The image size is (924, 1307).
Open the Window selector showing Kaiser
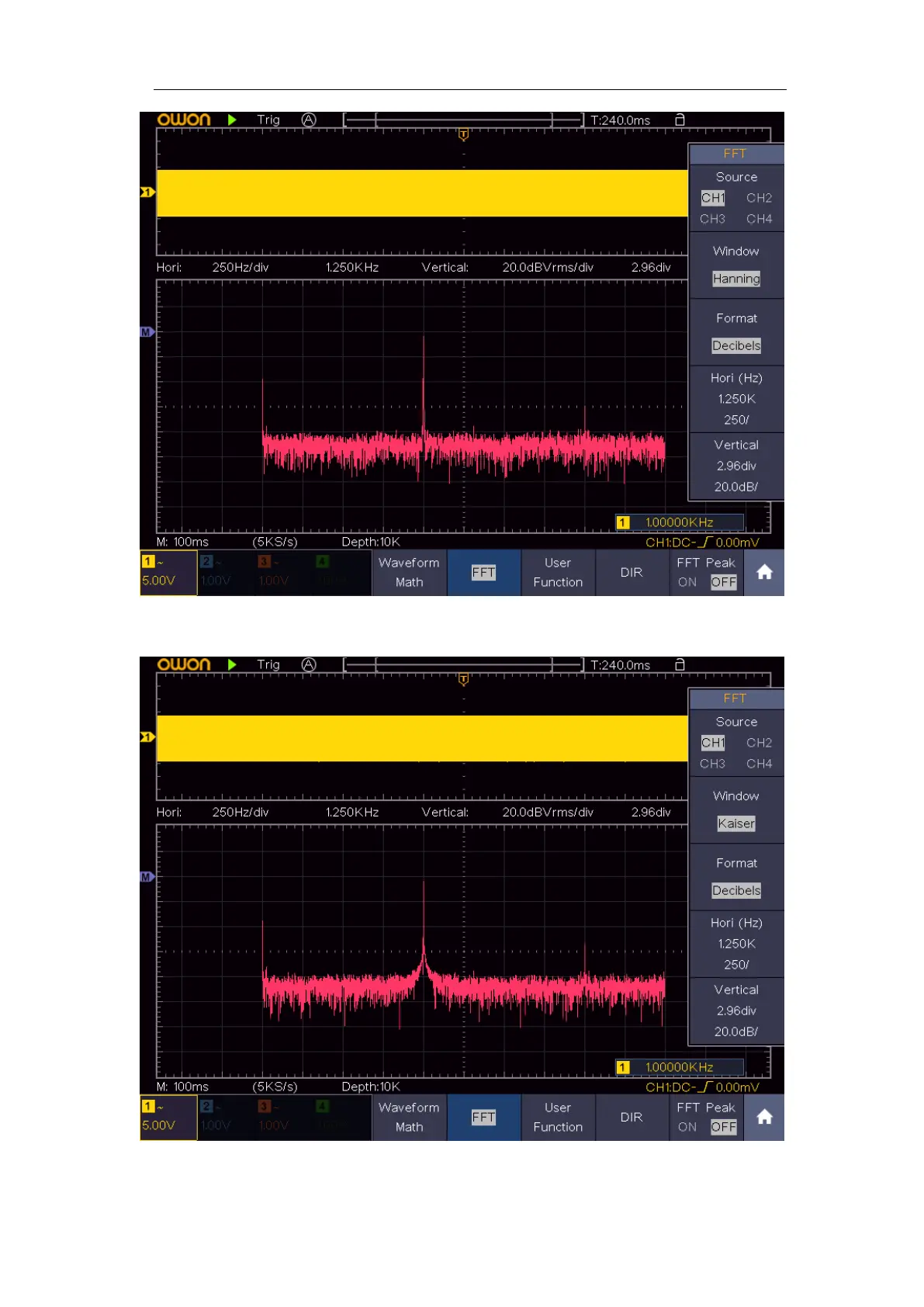point(736,810)
